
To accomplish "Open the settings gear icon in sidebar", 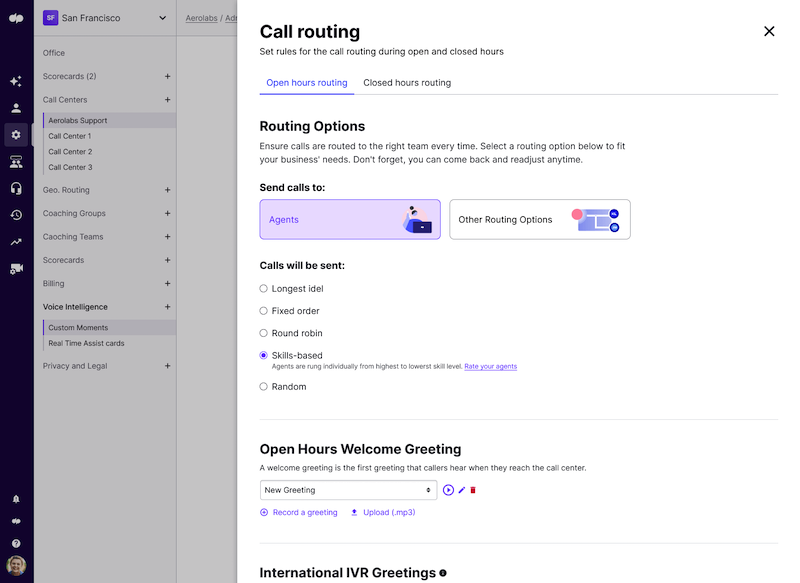I will pyautogui.click(x=16, y=135).
